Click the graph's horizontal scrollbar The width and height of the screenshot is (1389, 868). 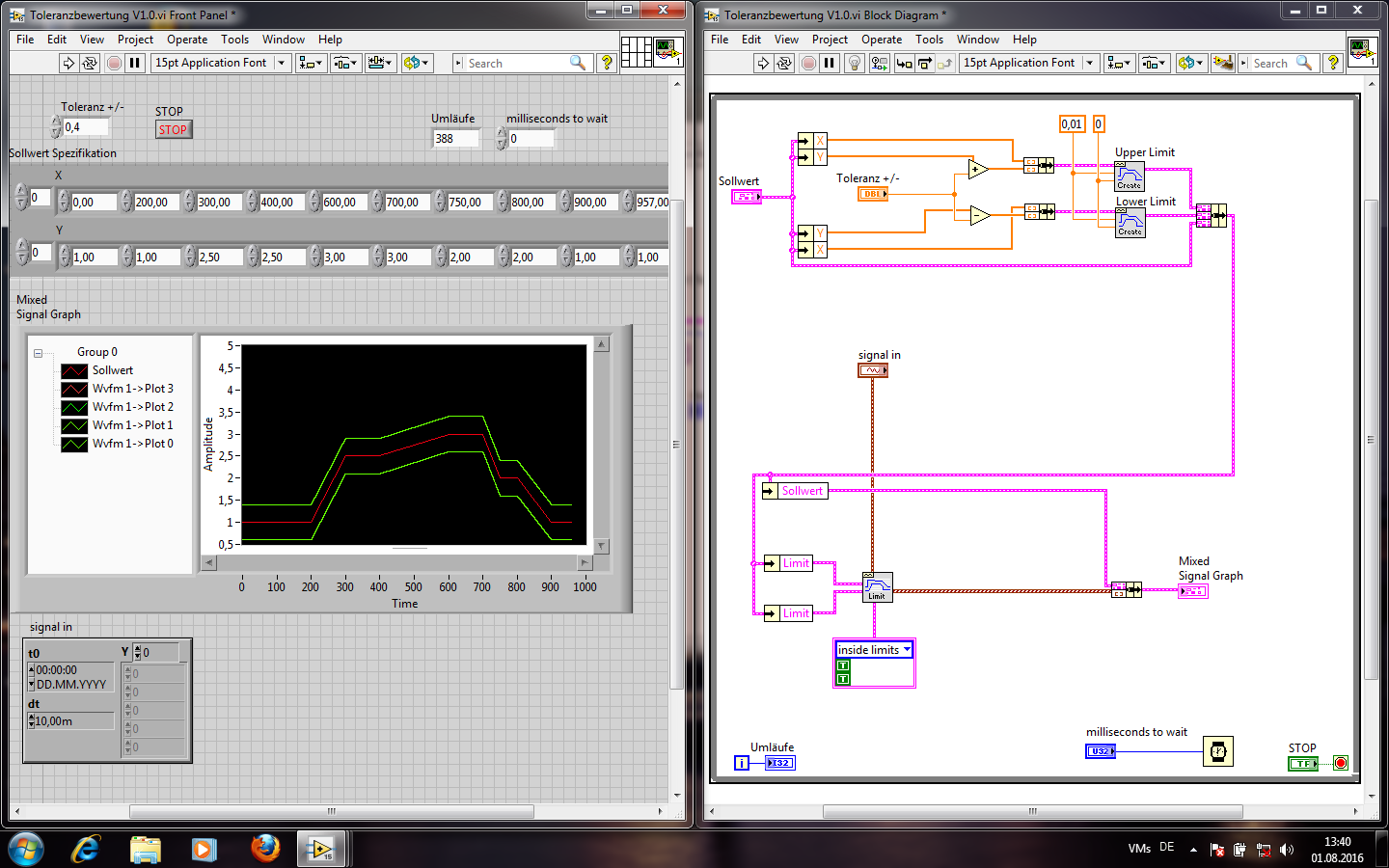click(396, 562)
